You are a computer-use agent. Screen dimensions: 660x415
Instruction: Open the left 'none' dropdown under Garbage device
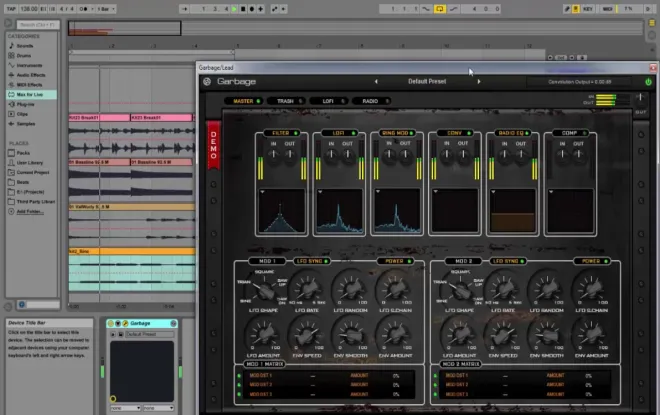click(x=125, y=408)
